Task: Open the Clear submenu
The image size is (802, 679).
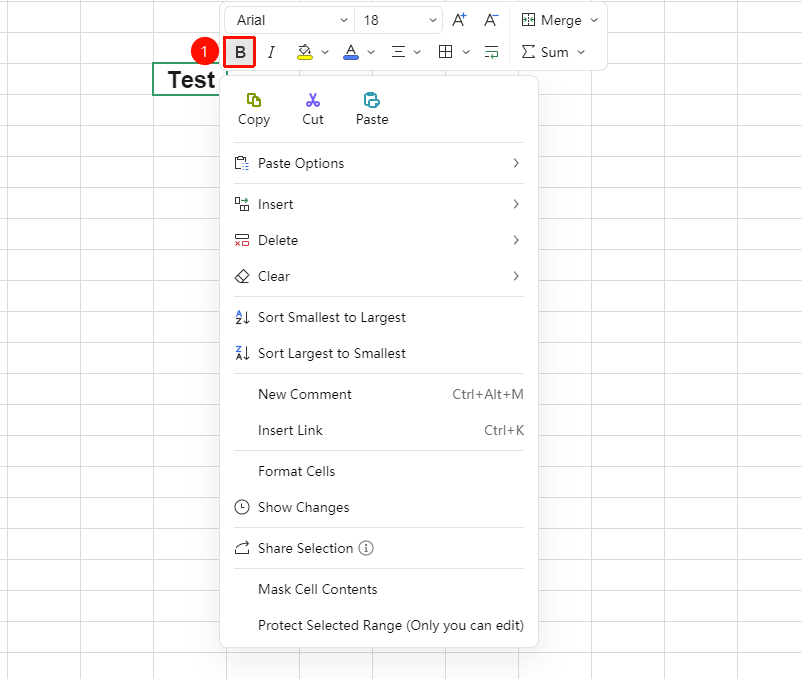Action: (x=379, y=276)
